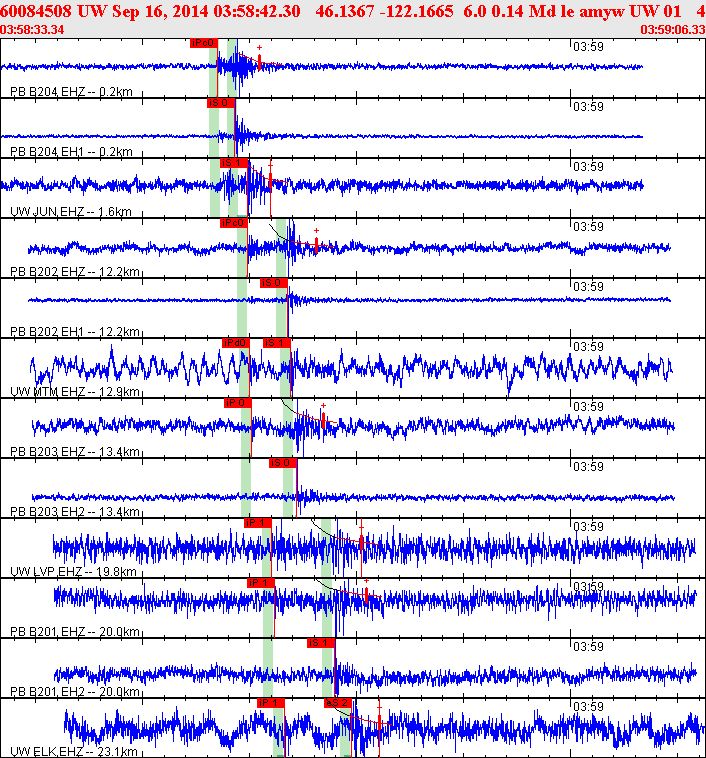
Task: Select the eS 2 pick flag on UW ELK EHZ trace
Action: (x=338, y=702)
